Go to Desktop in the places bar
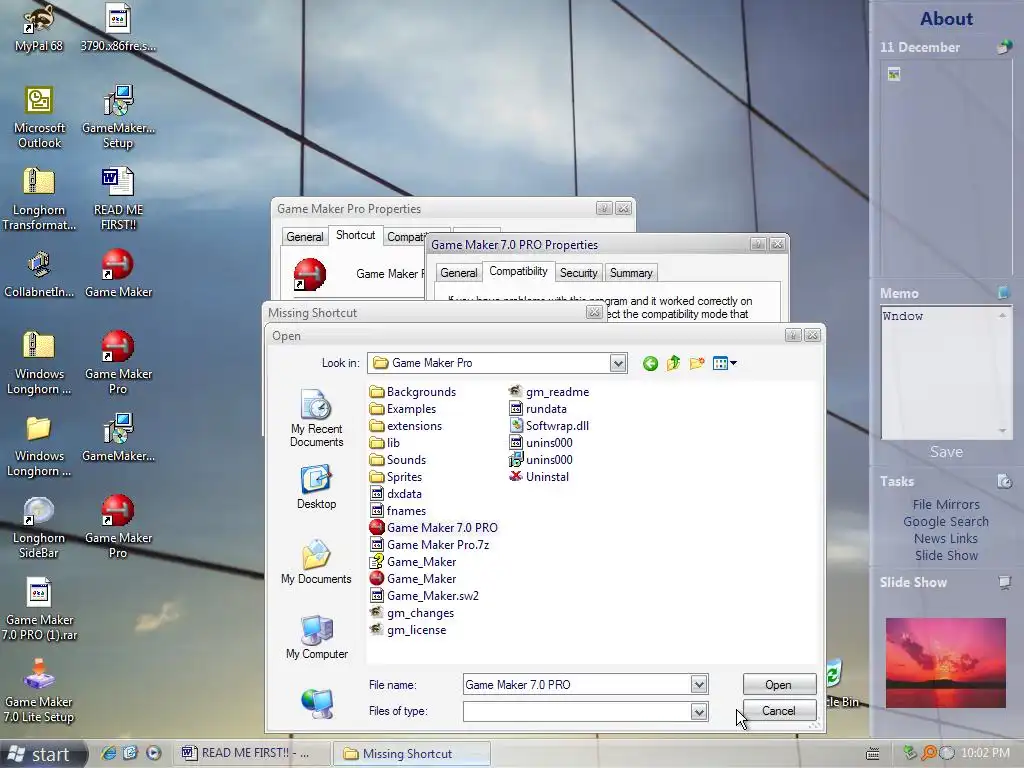 tap(317, 487)
